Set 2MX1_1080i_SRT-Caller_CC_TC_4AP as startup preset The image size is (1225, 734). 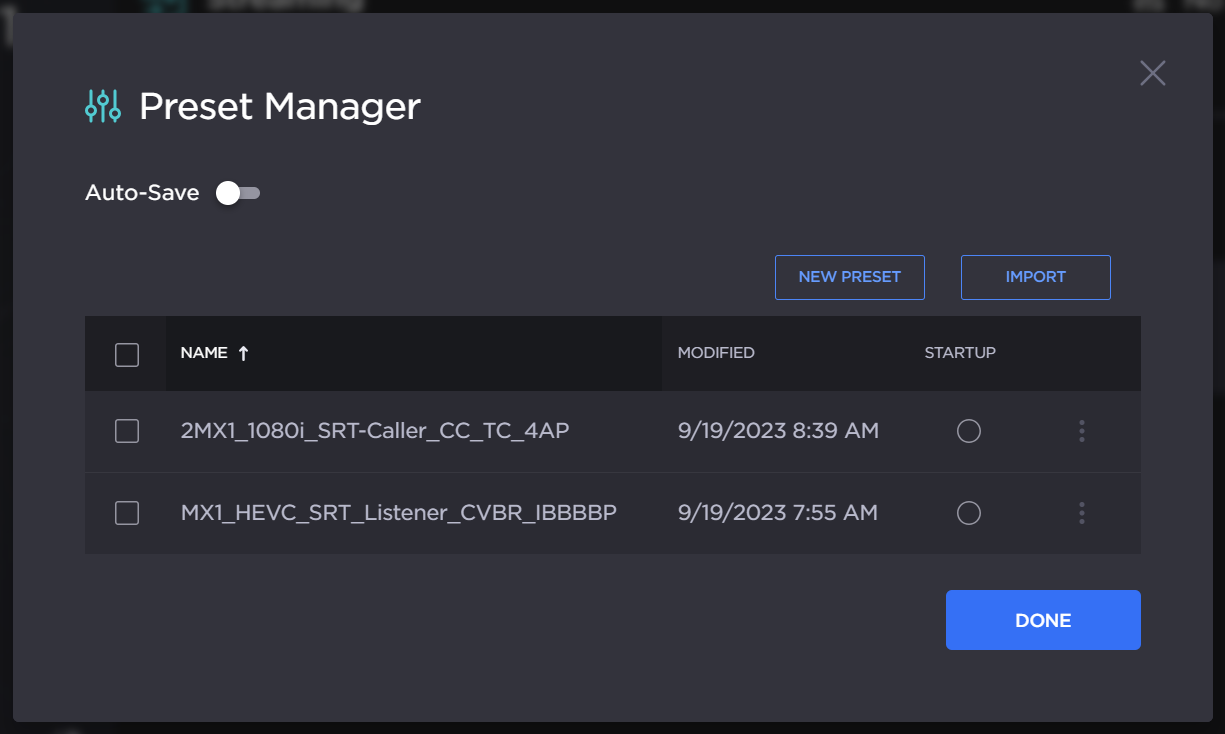[x=968, y=431]
